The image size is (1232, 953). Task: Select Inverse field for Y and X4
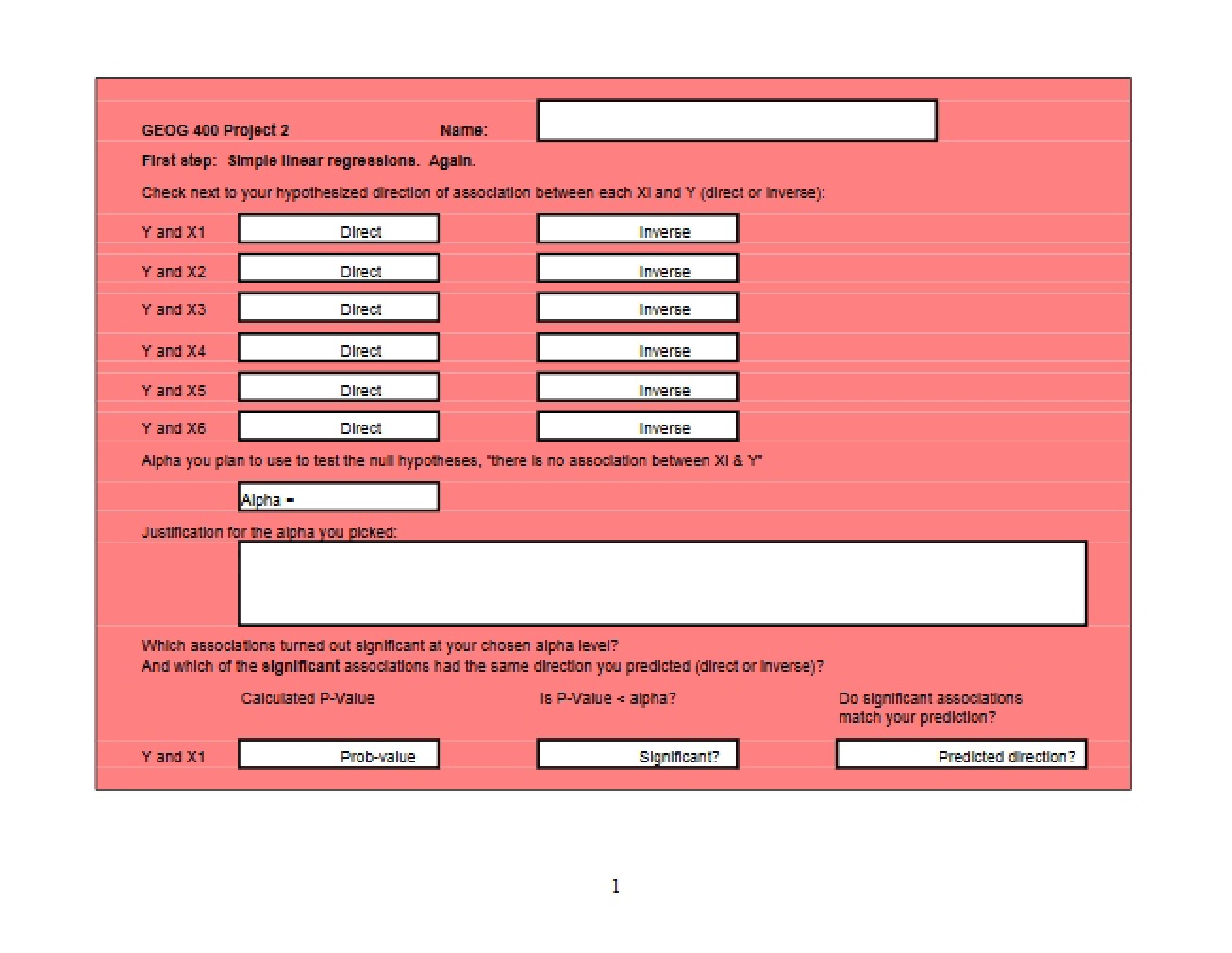tap(638, 348)
